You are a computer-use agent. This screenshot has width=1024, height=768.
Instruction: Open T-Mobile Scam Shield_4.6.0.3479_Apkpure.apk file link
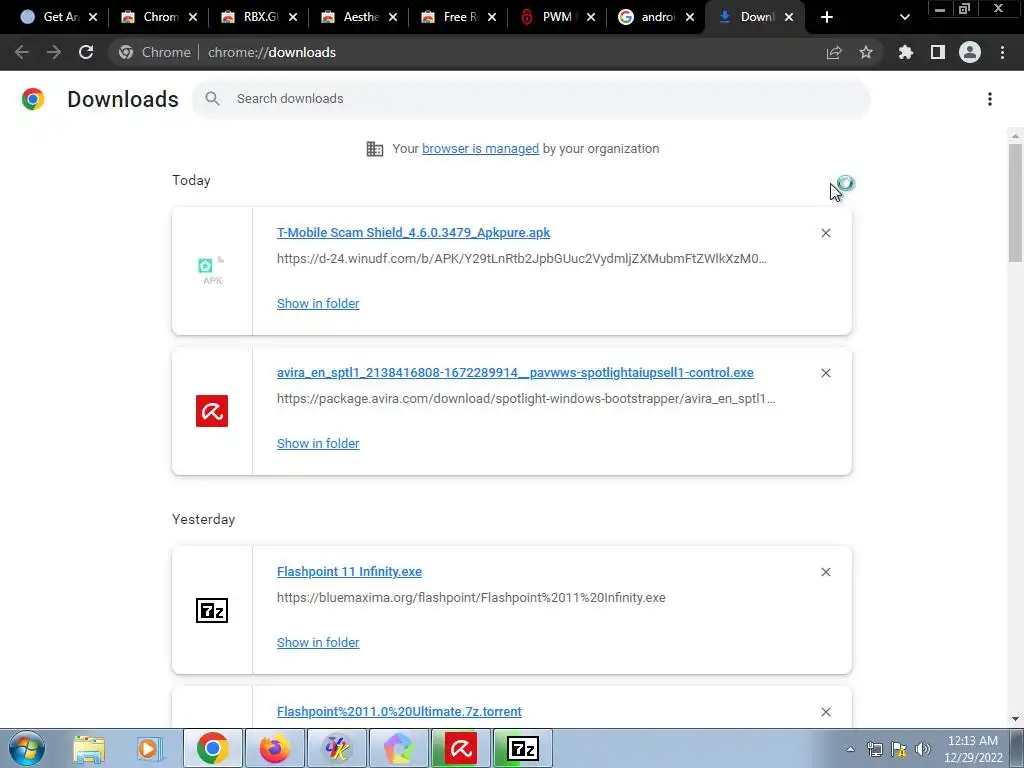(x=413, y=232)
